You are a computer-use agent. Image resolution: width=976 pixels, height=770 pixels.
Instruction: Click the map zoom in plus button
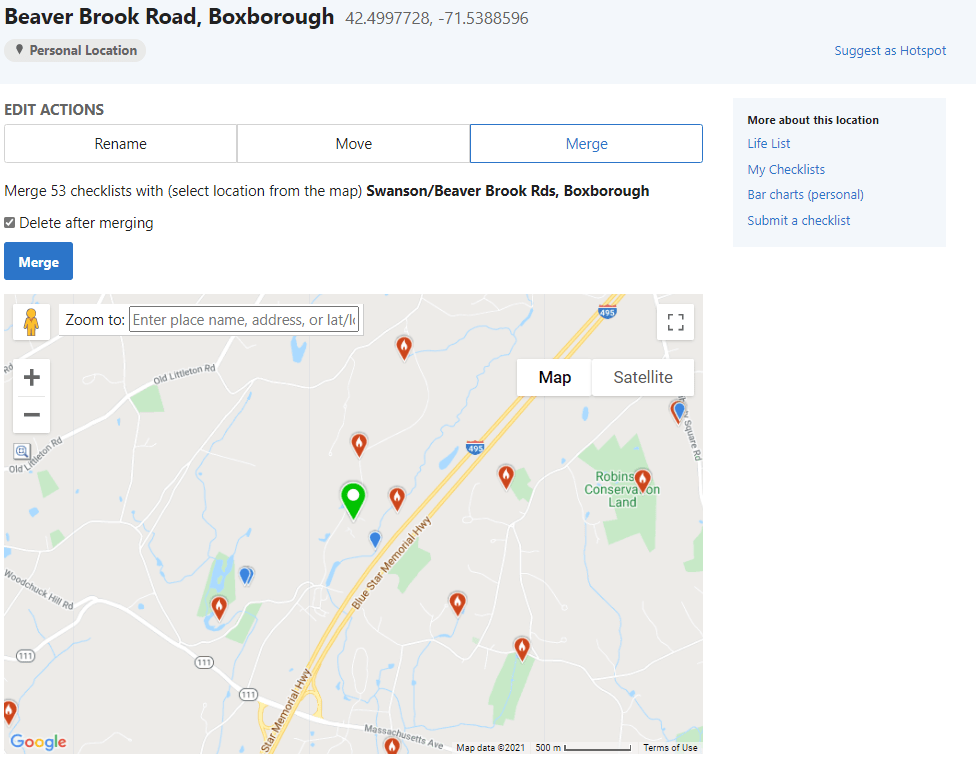point(31,377)
